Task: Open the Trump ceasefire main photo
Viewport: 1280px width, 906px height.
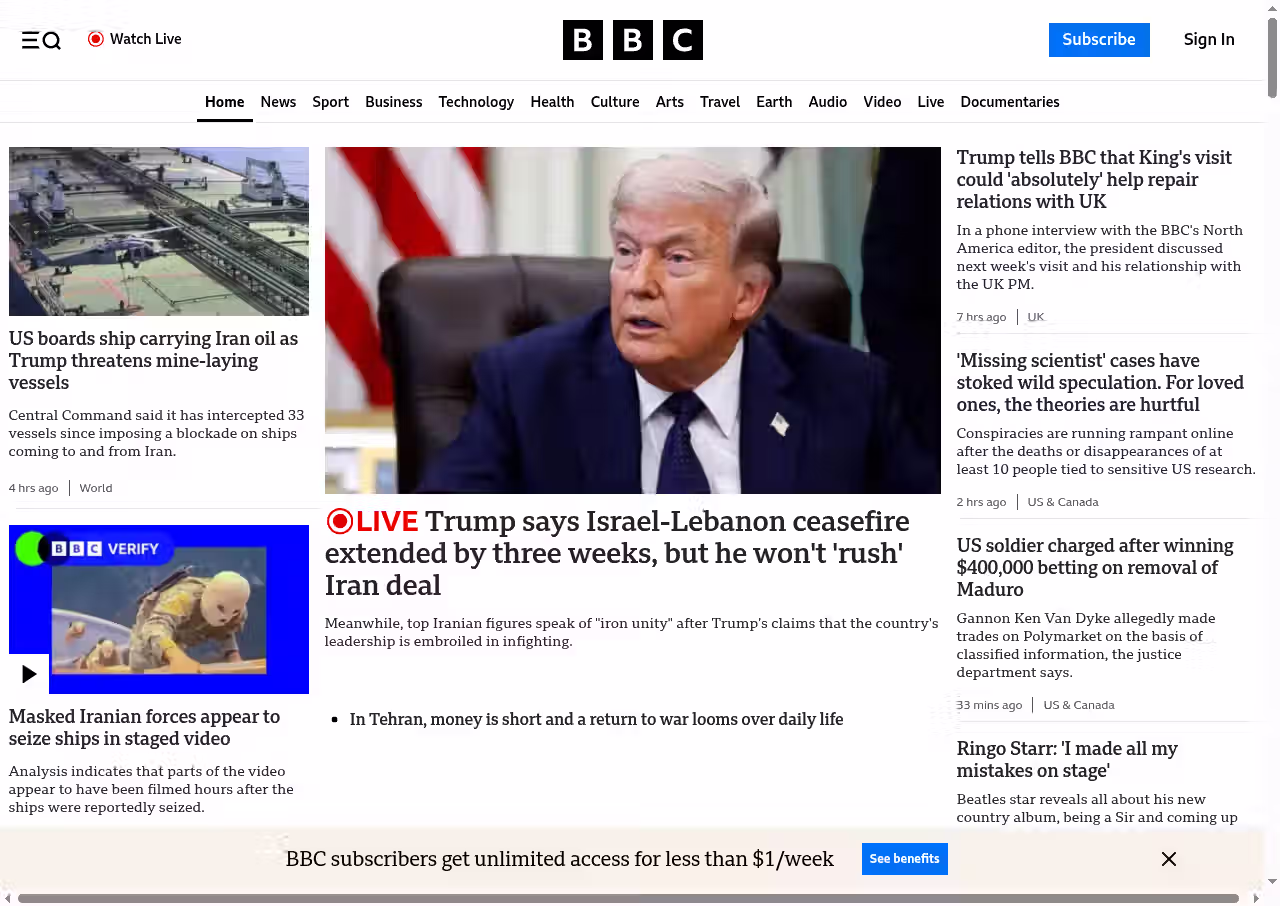Action: 632,320
